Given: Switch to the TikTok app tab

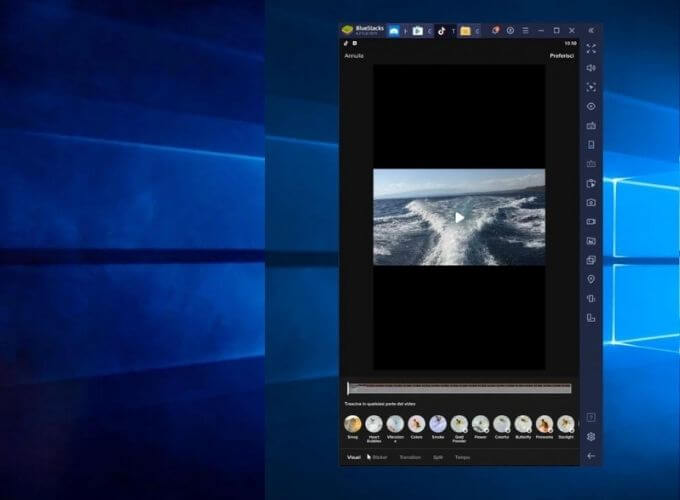Looking at the screenshot, I should pyautogui.click(x=443, y=31).
